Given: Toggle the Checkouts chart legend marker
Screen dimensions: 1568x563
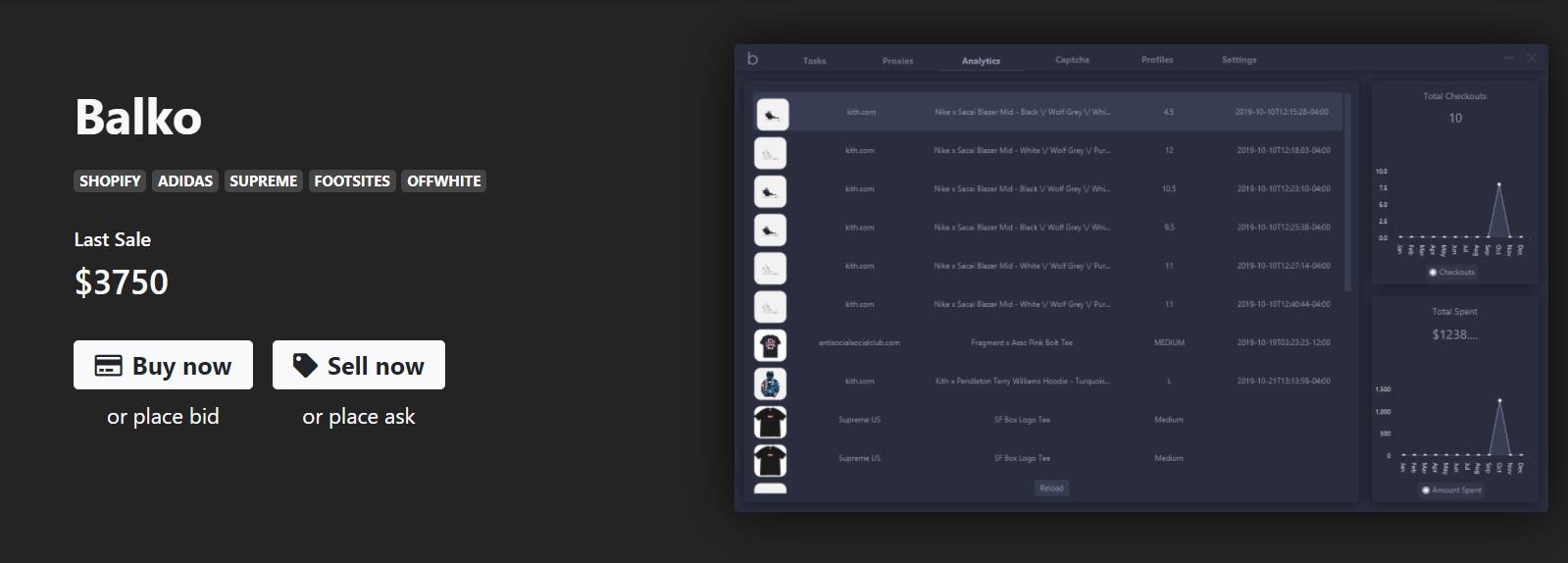Looking at the screenshot, I should pos(1433,273).
